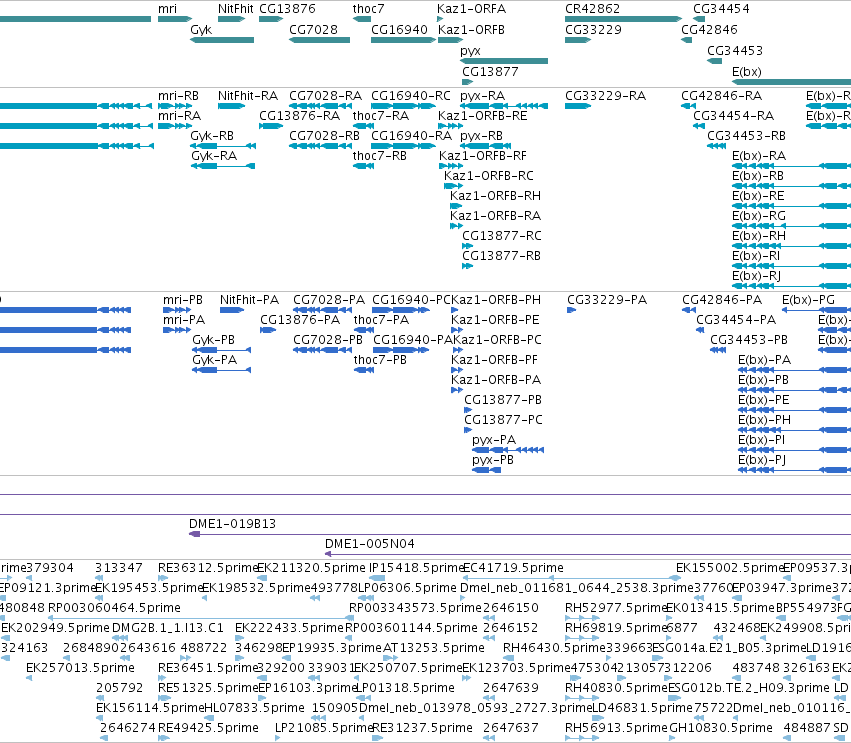
Task: Select the thoc7 gene label
Action: (368, 9)
